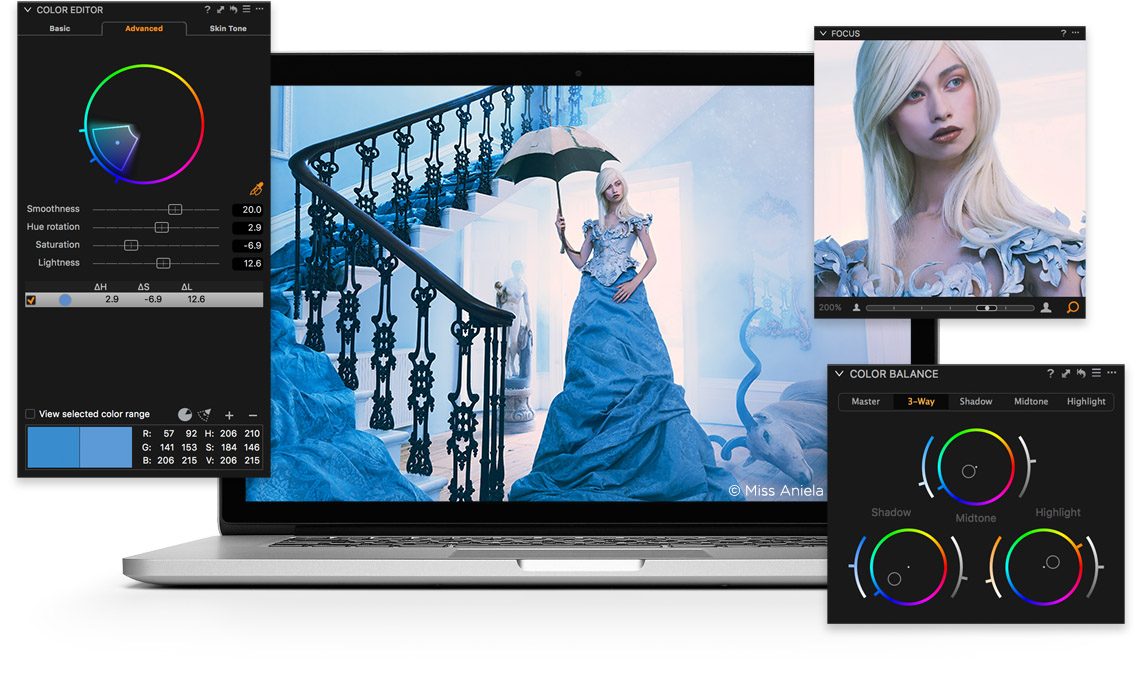
Task: Open the Color Balance presets list icon
Action: [x=1096, y=373]
